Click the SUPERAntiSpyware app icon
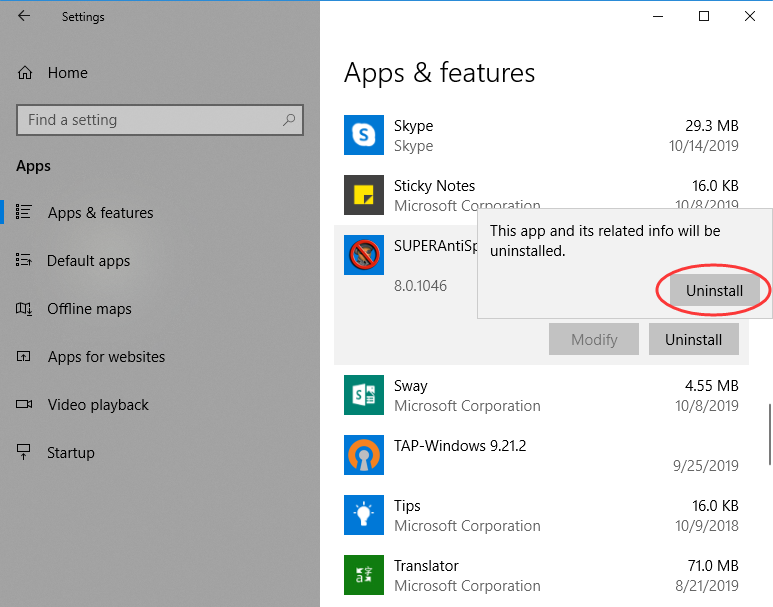This screenshot has width=773, height=607. click(x=364, y=255)
